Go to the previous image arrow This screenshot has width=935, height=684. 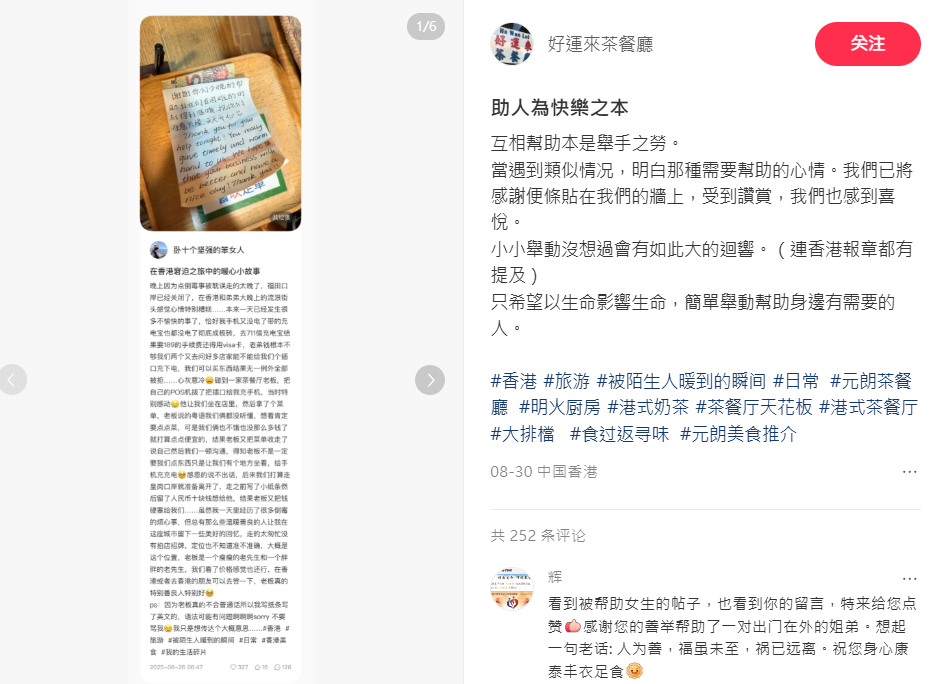(13, 380)
